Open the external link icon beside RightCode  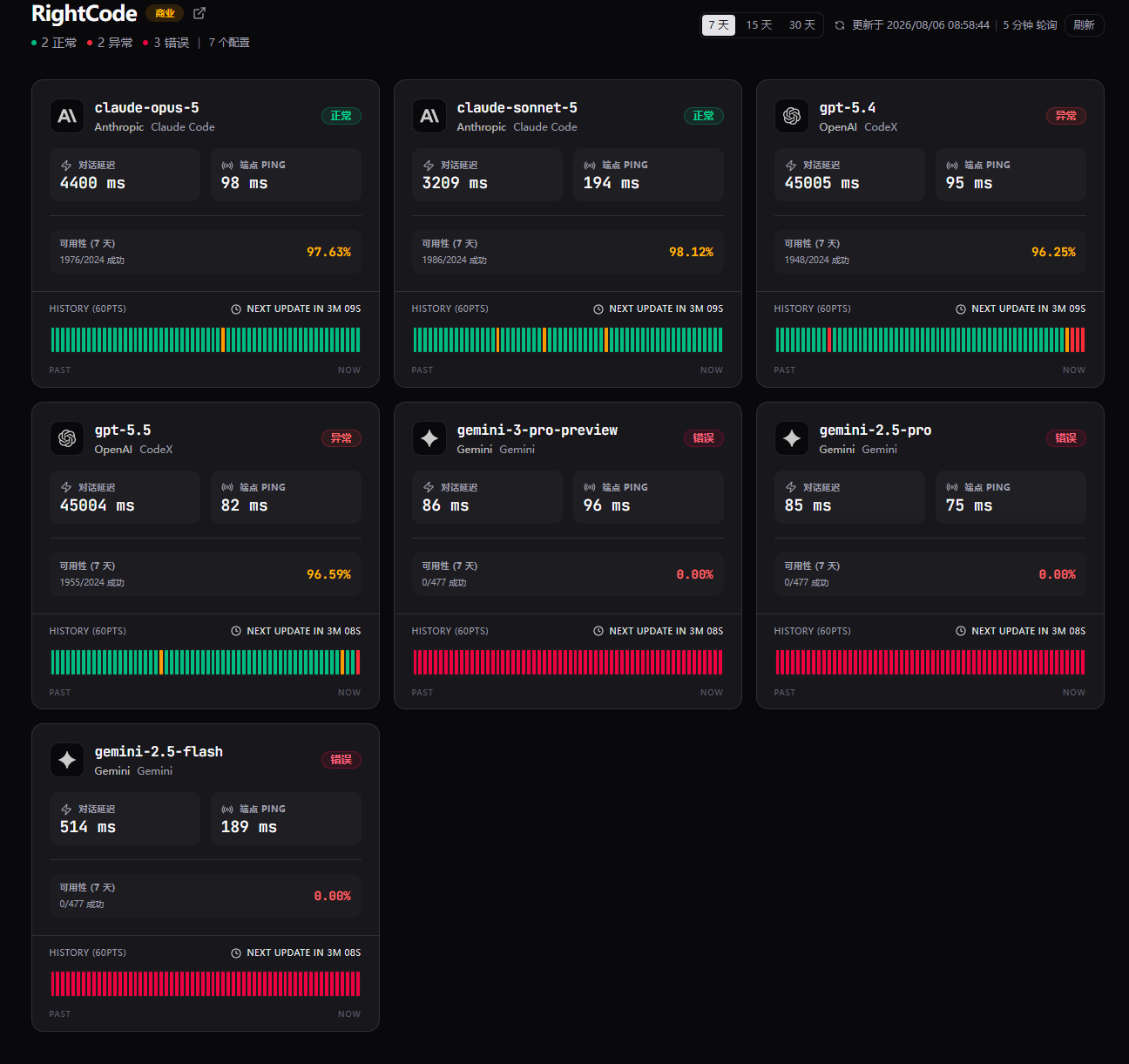(199, 13)
